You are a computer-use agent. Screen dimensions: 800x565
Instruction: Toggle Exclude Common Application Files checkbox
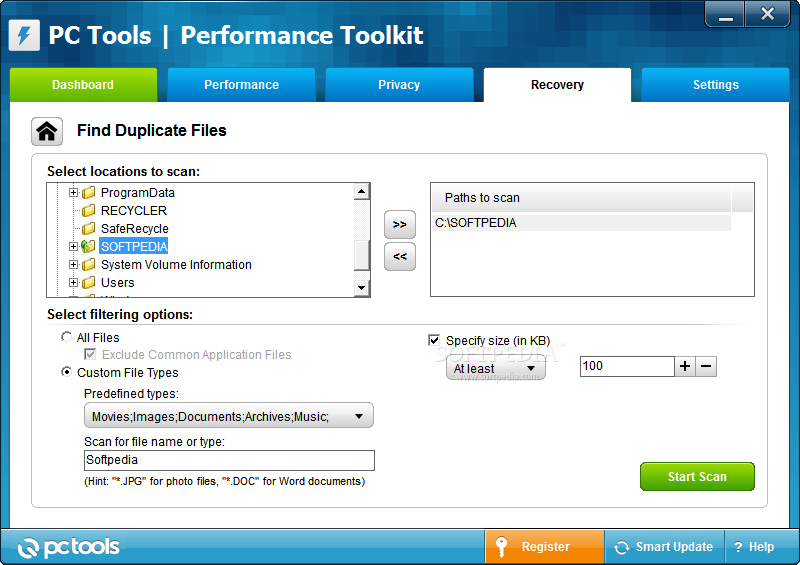(90, 354)
